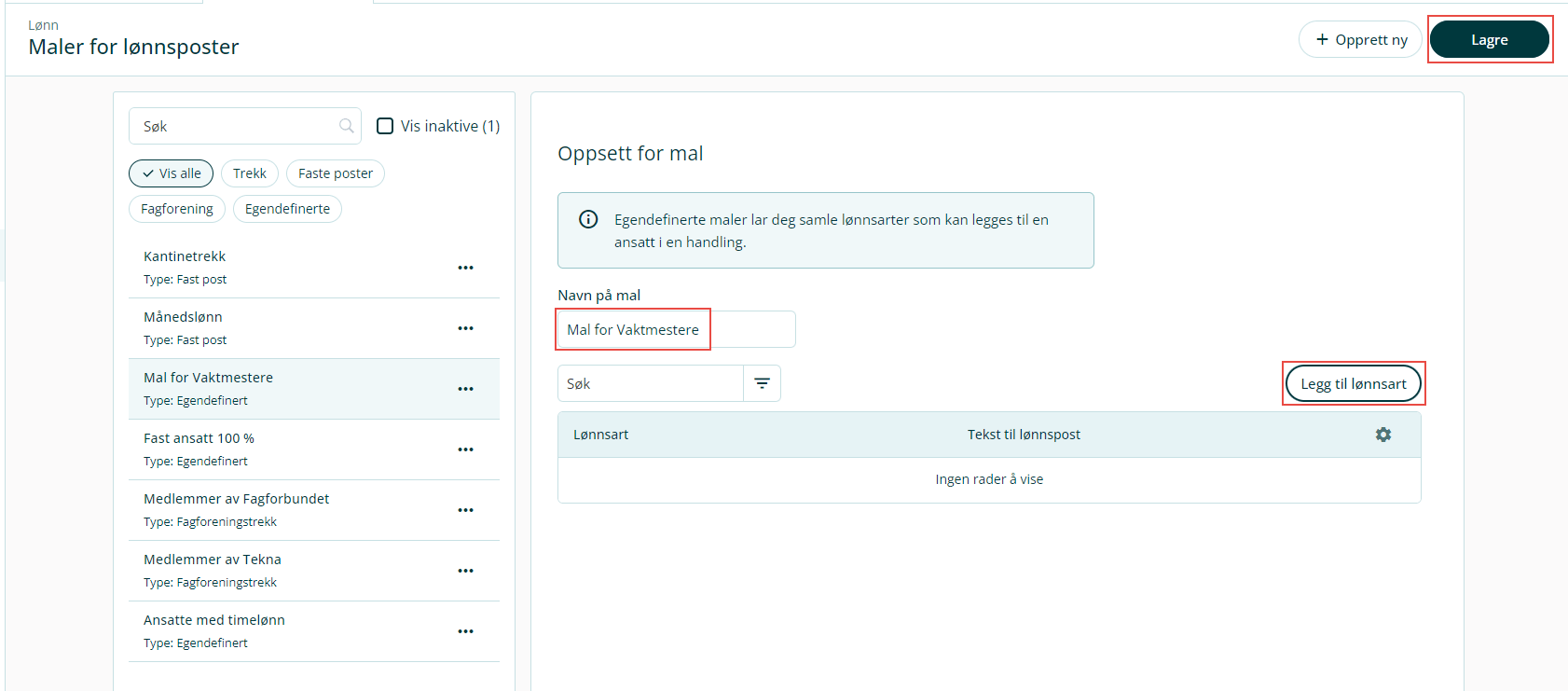This screenshot has height=691, width=1568.
Task: Click the search magnifier icon in template list
Action: point(347,126)
